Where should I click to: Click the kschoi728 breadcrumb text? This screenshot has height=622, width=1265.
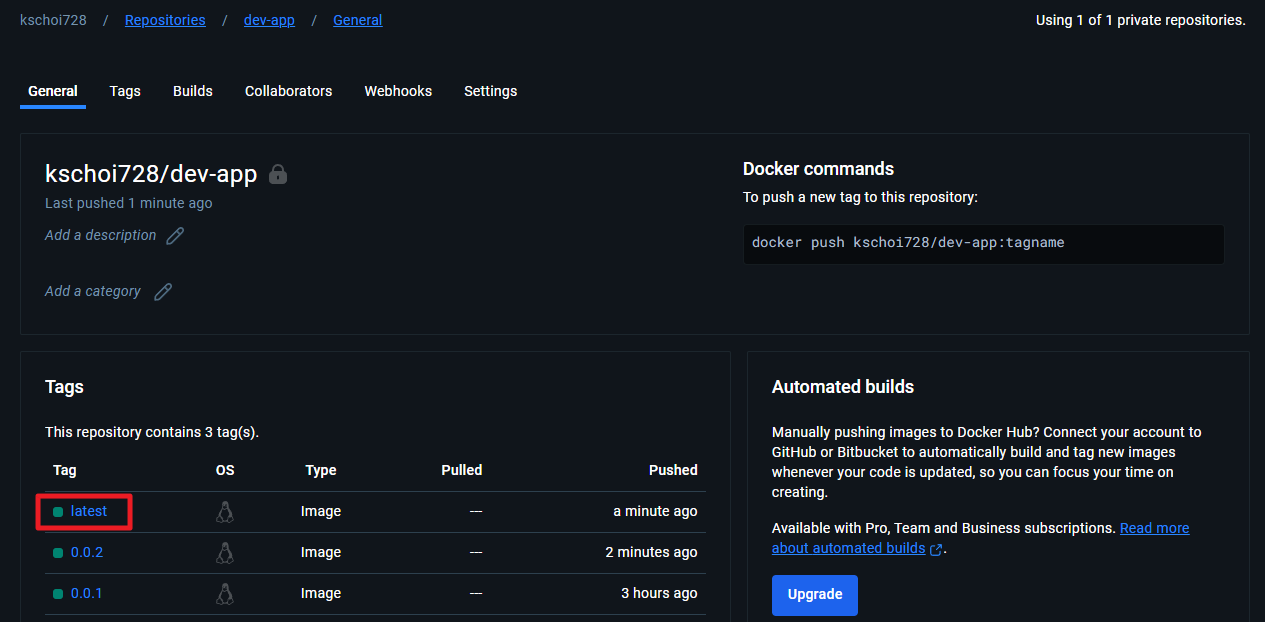53,20
